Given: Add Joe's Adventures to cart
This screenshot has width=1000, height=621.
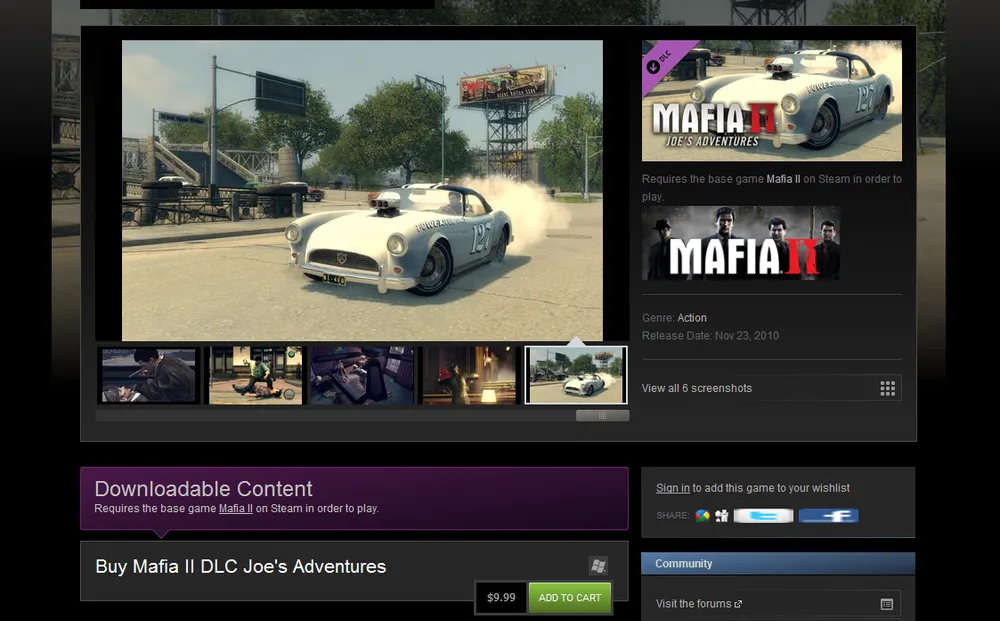Looking at the screenshot, I should coord(570,598).
